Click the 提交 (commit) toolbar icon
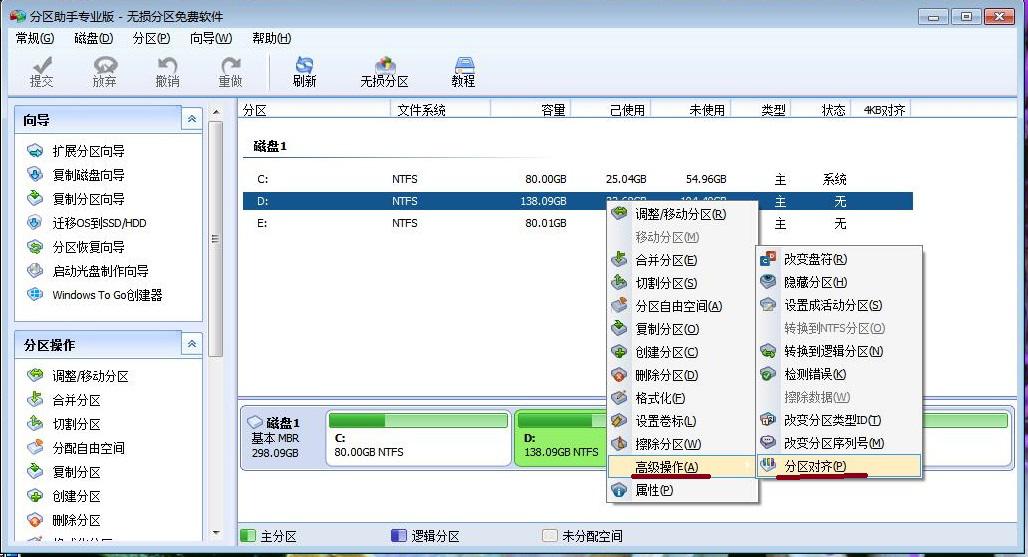1028x557 pixels. tap(42, 66)
